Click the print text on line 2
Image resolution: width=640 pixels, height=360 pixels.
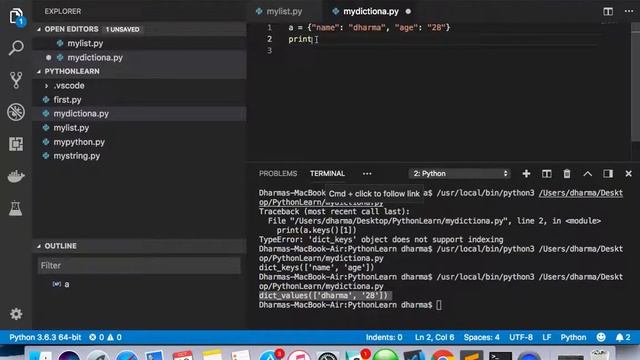300,39
